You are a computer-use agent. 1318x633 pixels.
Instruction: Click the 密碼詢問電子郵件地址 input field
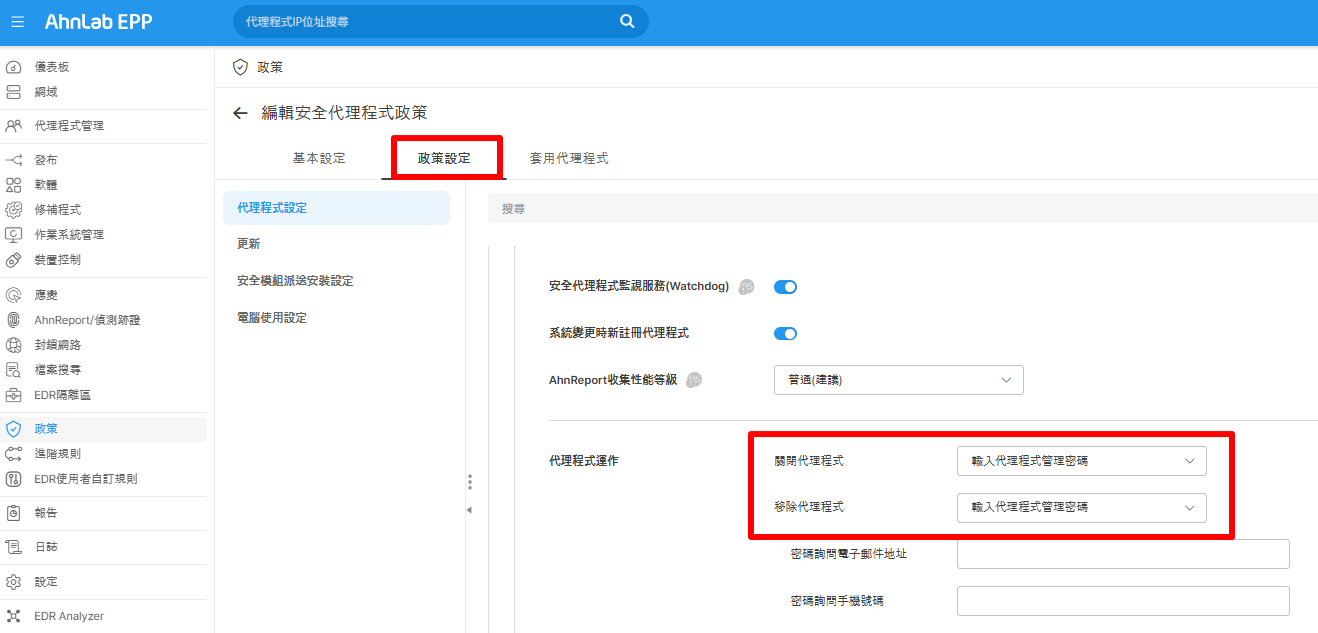coord(1123,554)
